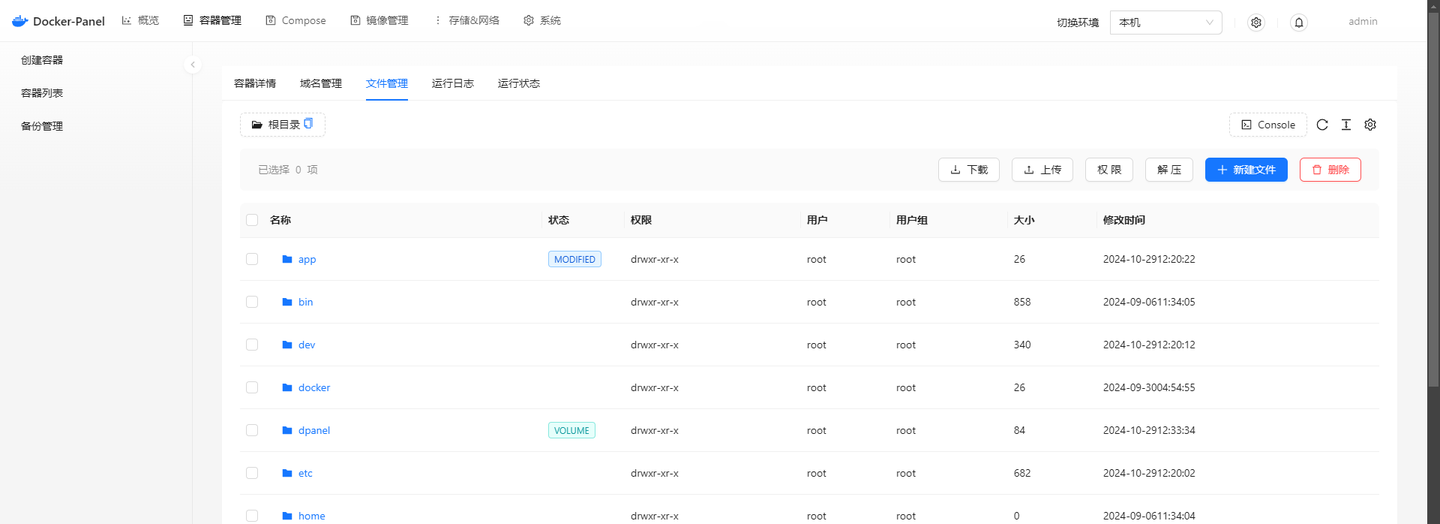Open the 本机 environment dropdown
This screenshot has height=524, width=1440.
pyautogui.click(x=1166, y=22)
